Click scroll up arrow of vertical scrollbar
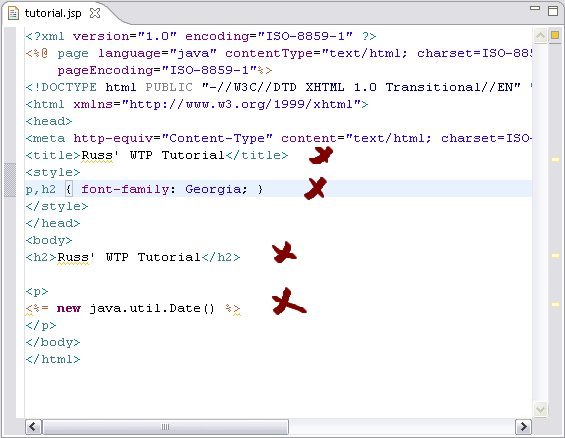The width and height of the screenshot is (565, 438). pyautogui.click(x=540, y=35)
